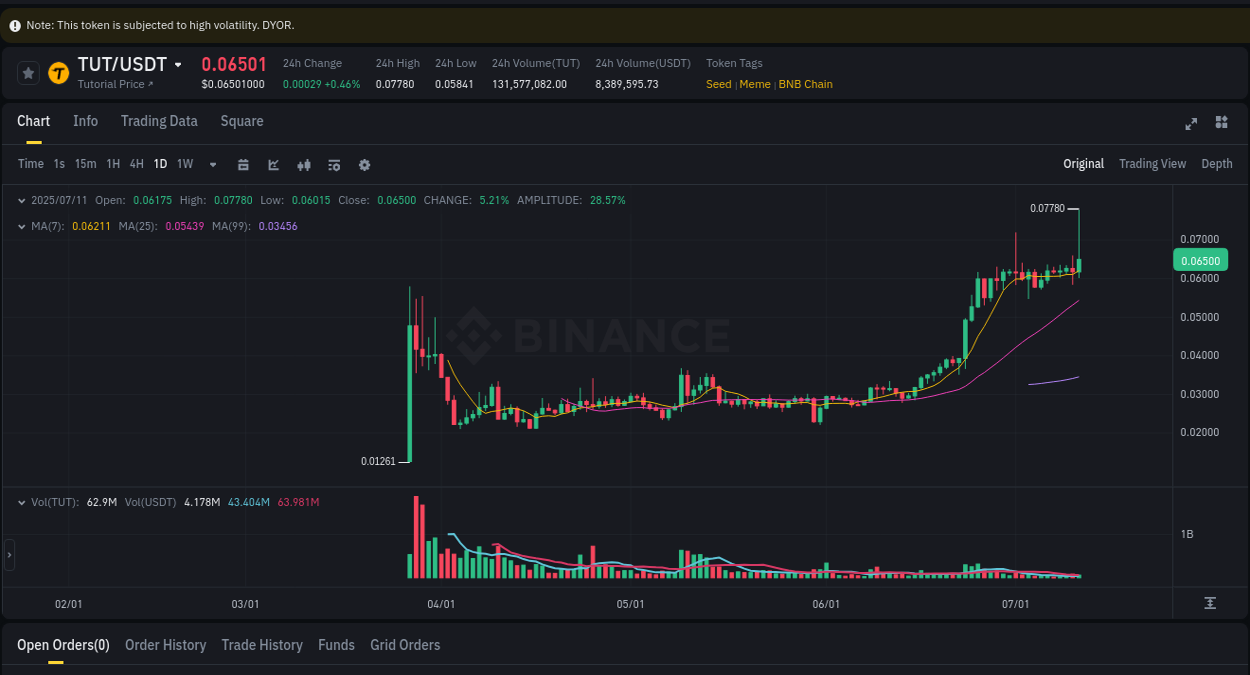Open the chart date range picker

[x=243, y=163]
